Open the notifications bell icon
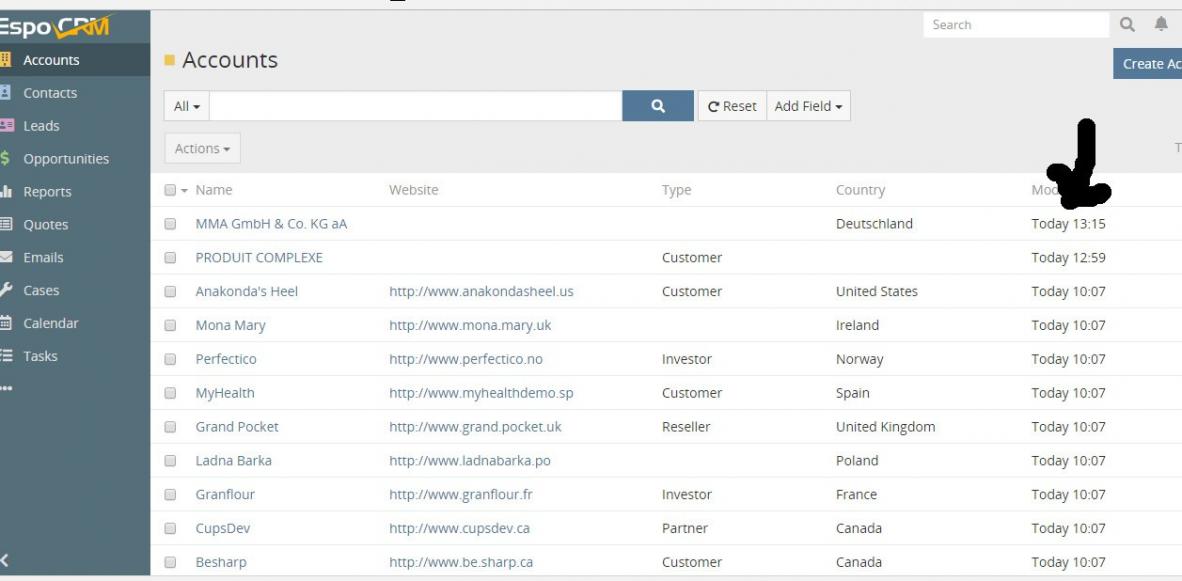 click(1161, 25)
